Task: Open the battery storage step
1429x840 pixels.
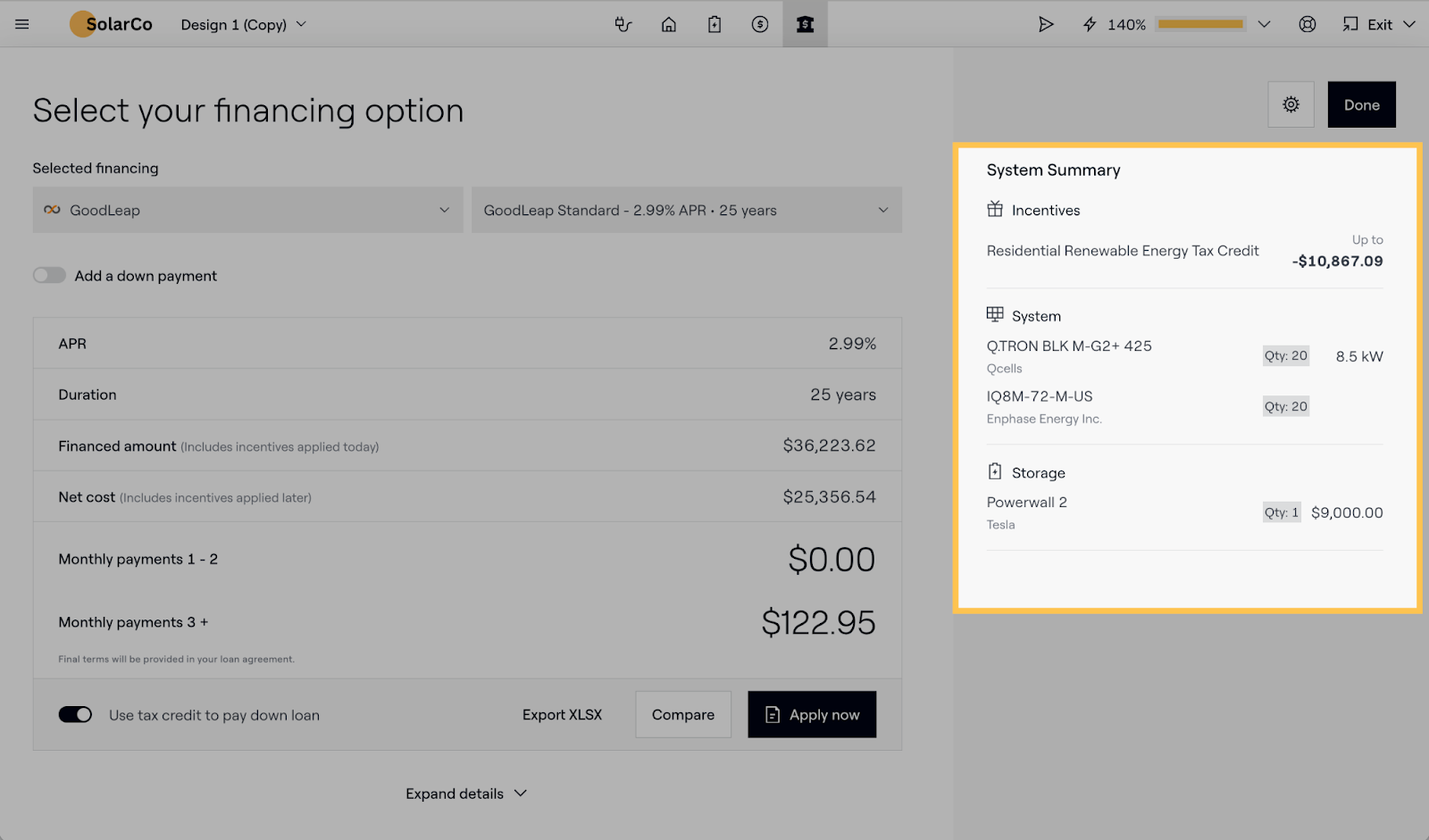Action: (714, 24)
